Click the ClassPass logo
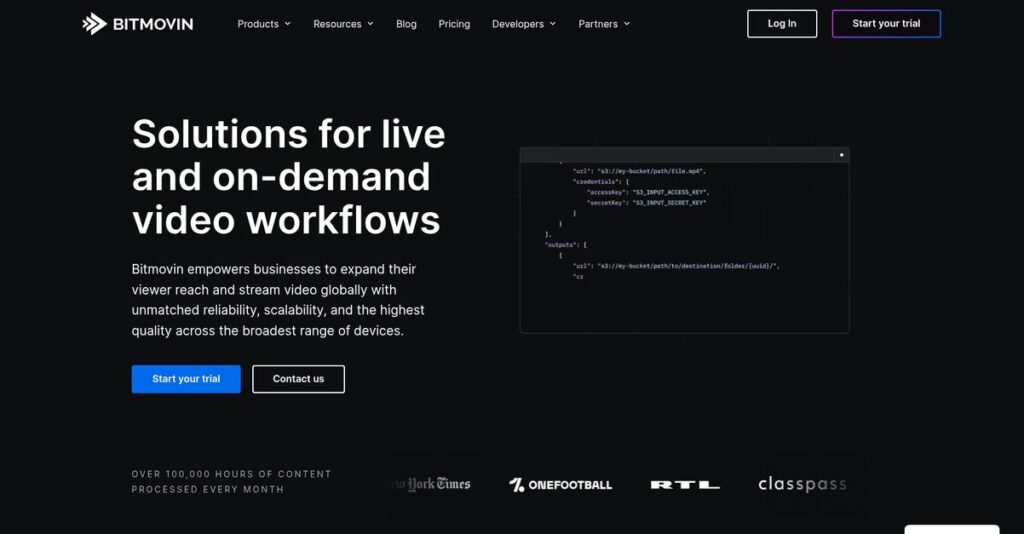 pos(802,484)
